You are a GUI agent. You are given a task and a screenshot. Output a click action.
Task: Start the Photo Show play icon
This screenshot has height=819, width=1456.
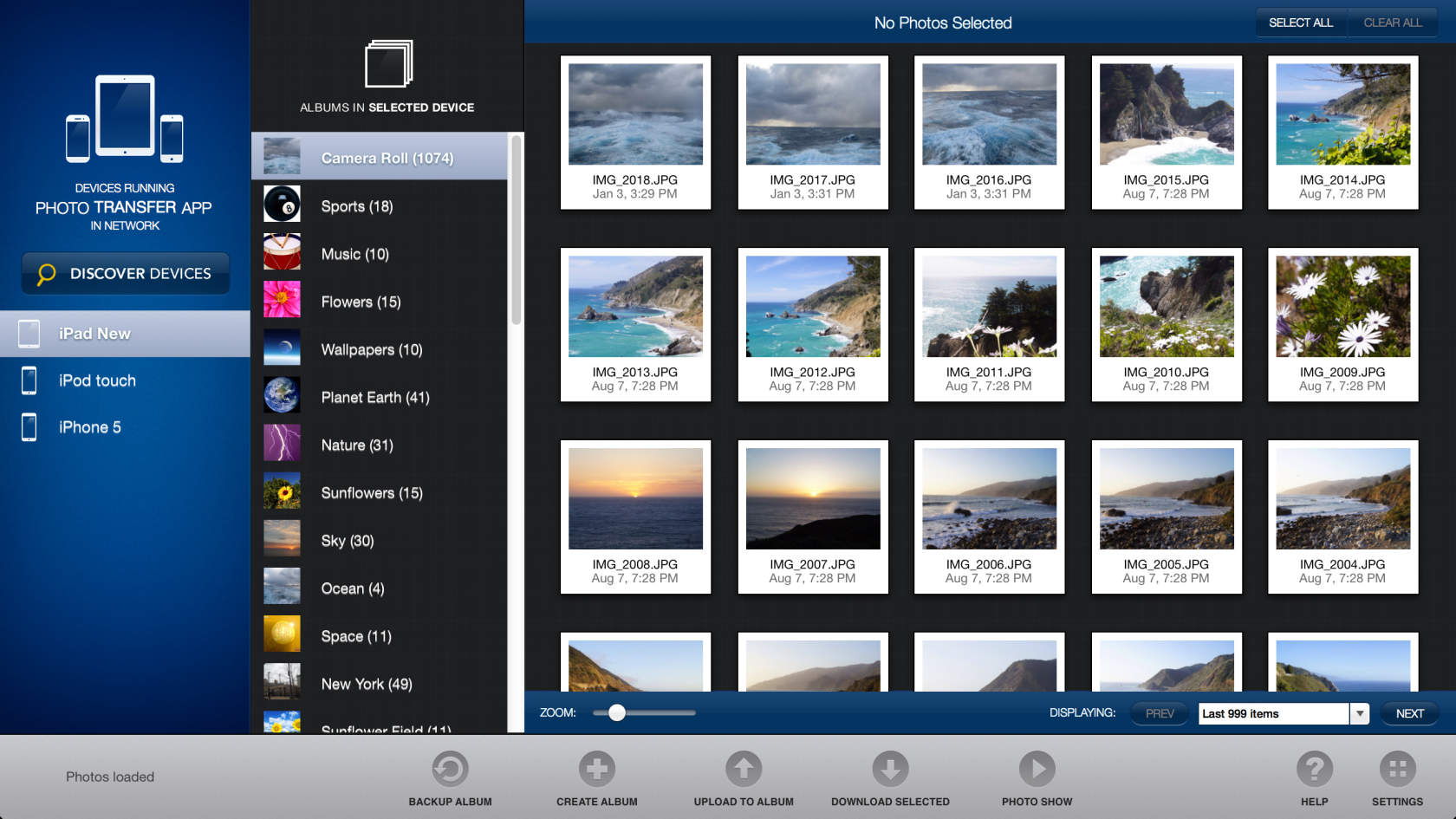pos(1037,769)
